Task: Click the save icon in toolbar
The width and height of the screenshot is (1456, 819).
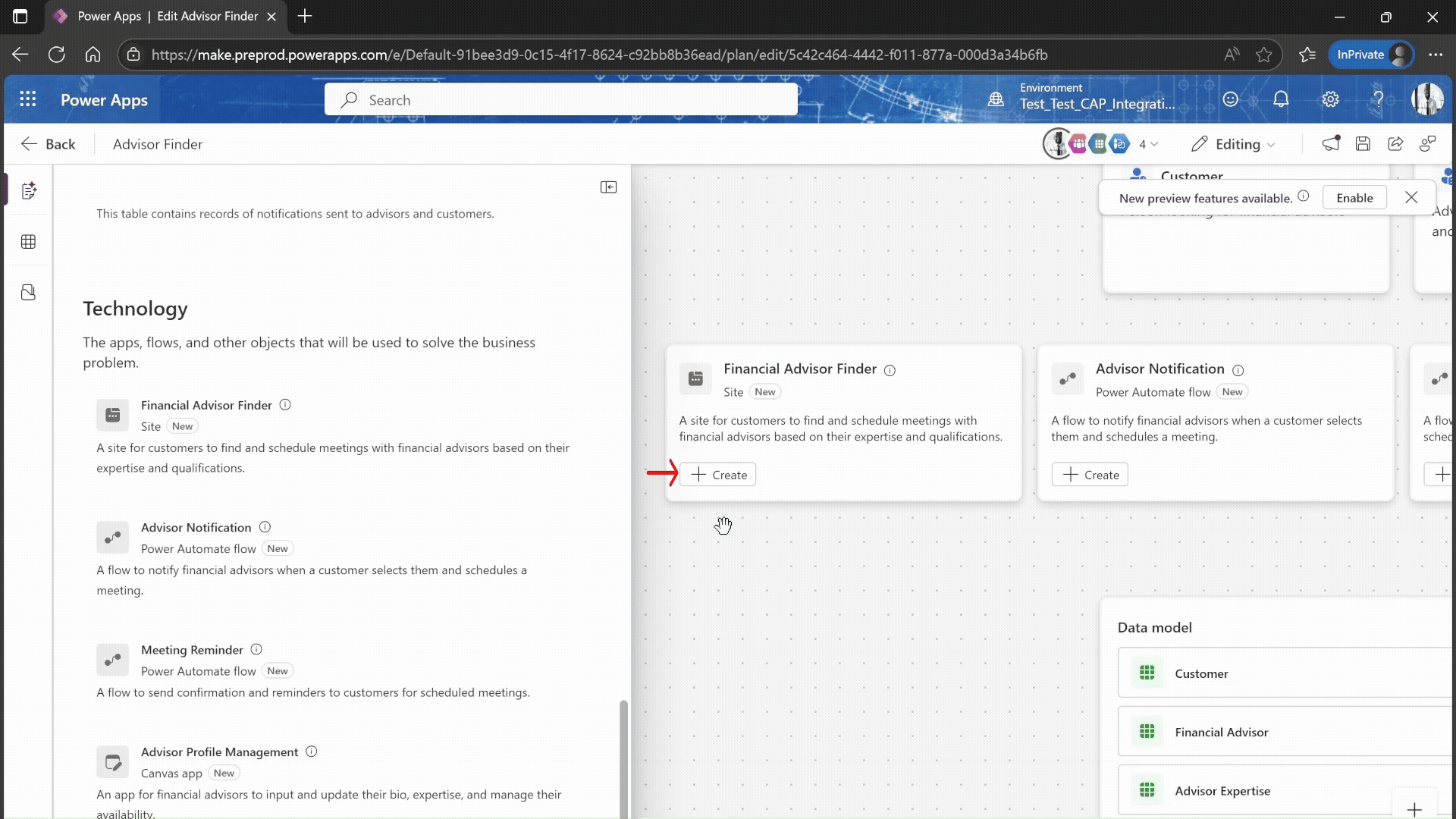Action: pyautogui.click(x=1363, y=144)
